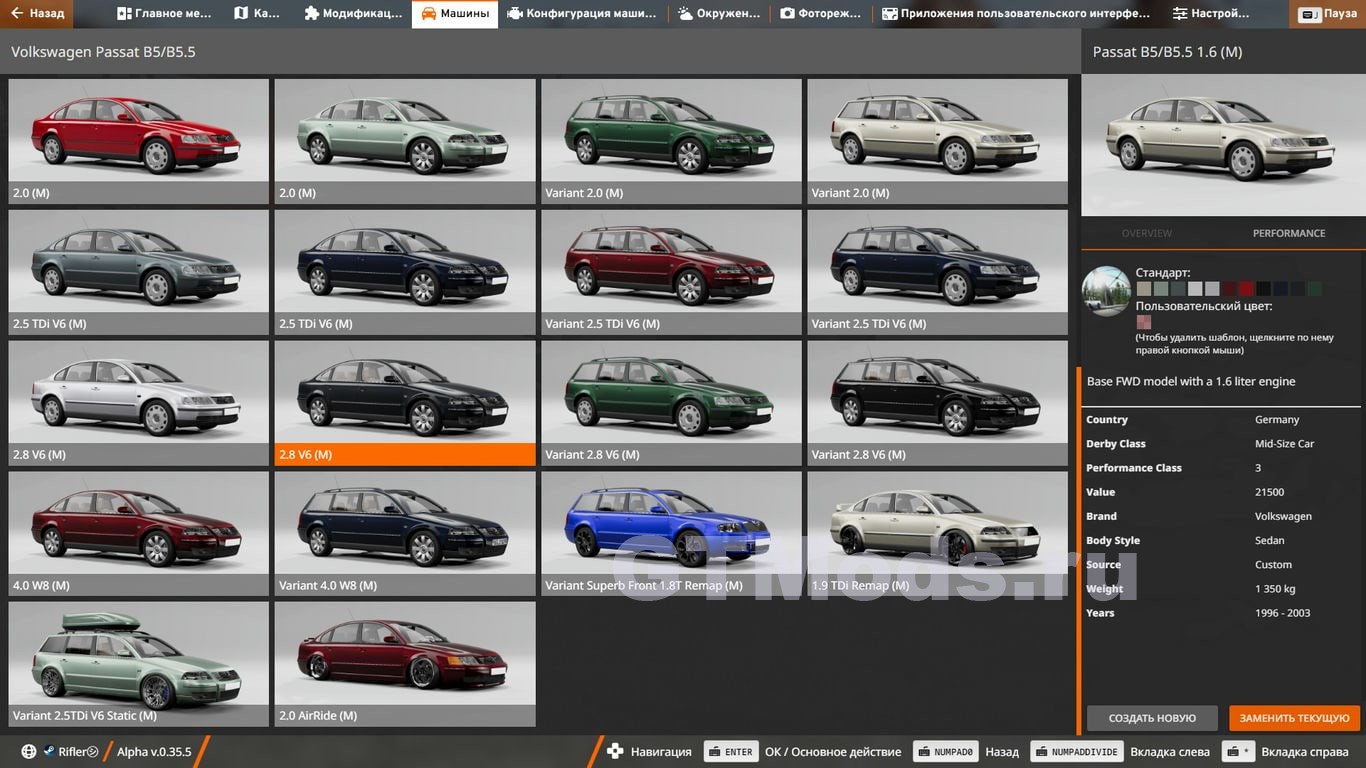Pick the navy Variant 2.5 TDi V6 wagon
1366x768 pixels.
[x=938, y=272]
